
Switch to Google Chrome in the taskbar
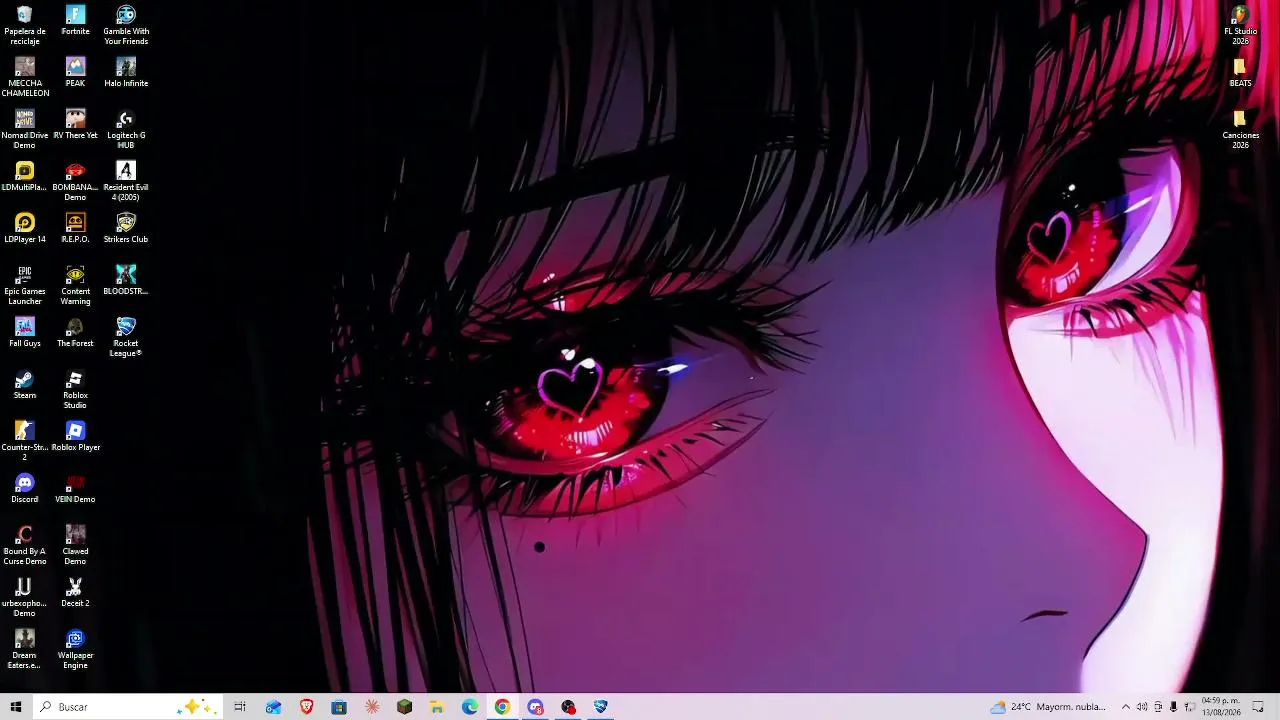pyautogui.click(x=502, y=707)
